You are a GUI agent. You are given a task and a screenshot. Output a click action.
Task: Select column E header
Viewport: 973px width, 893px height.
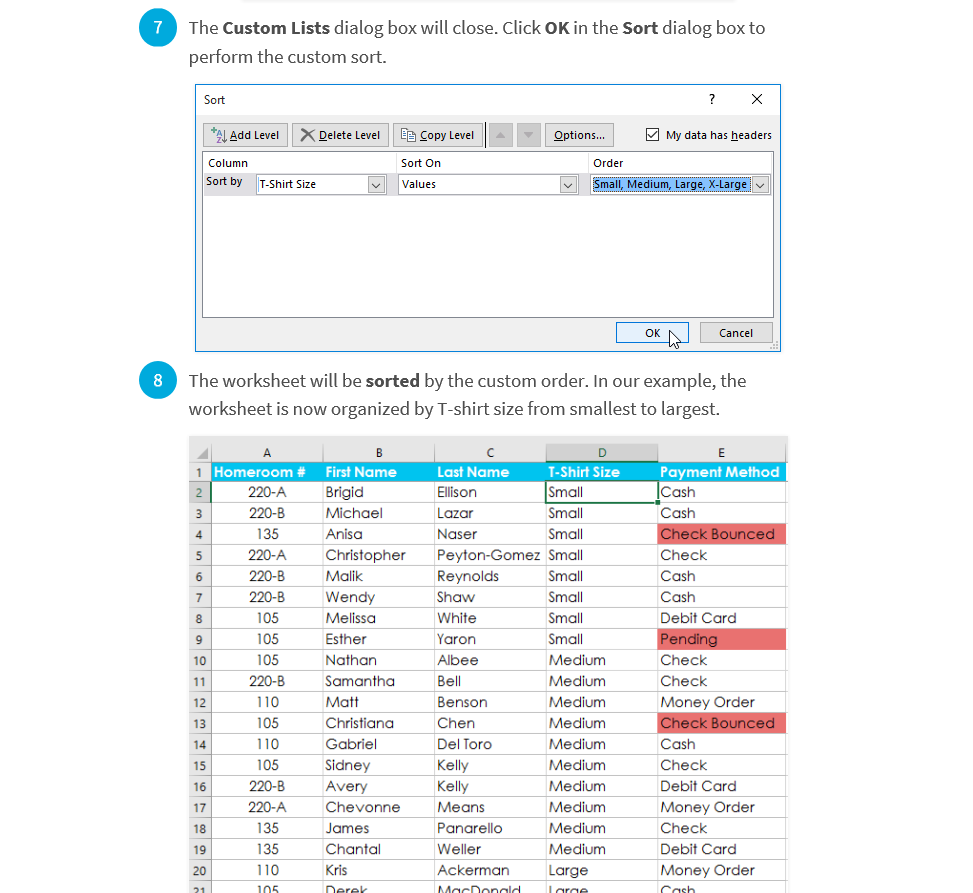pyautogui.click(x=722, y=452)
